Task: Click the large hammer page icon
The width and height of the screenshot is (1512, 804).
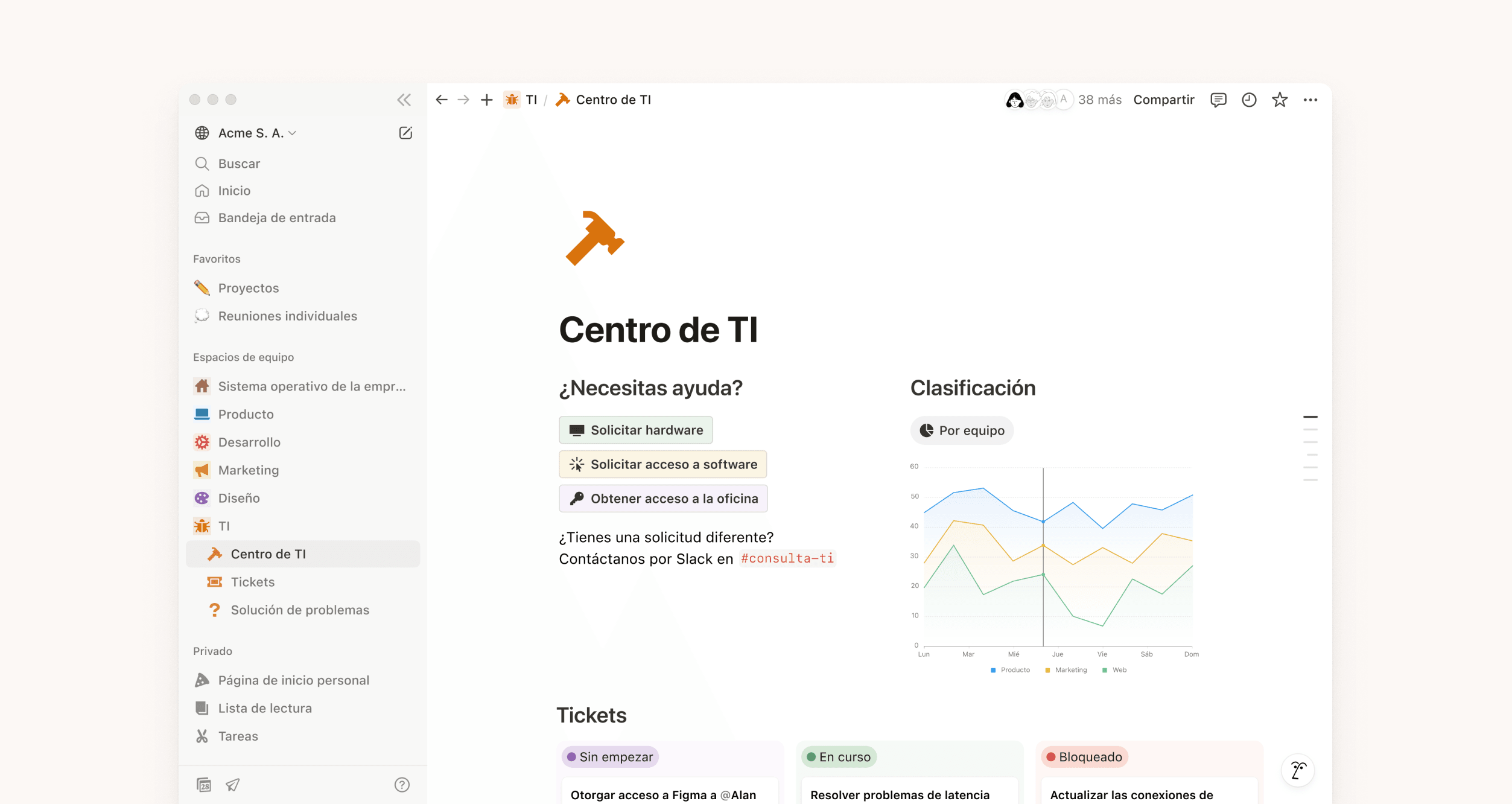Action: pos(594,238)
